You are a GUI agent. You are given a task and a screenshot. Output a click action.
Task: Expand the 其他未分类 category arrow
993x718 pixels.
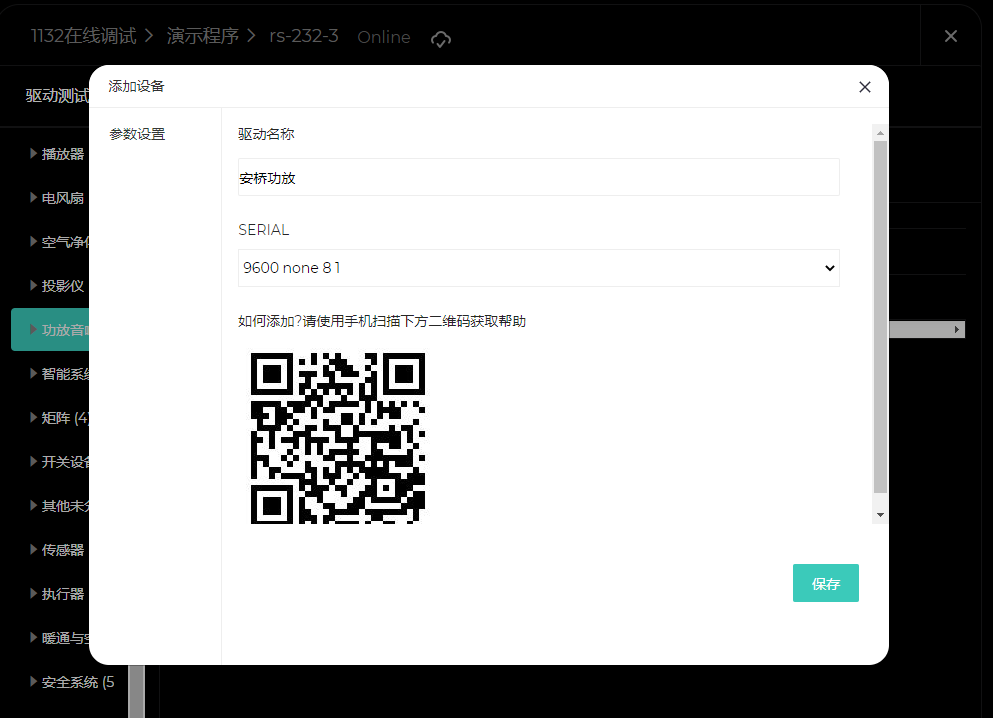pyautogui.click(x=34, y=505)
